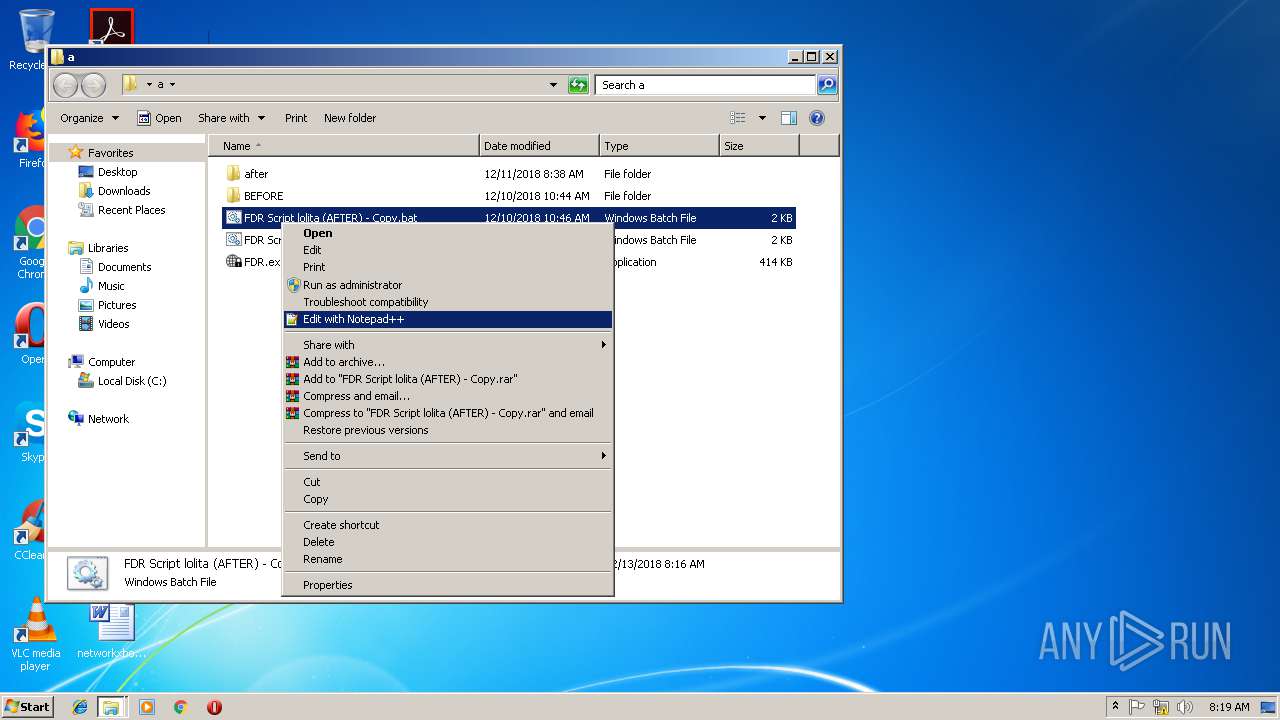The image size is (1280, 720).
Task: Sort by the Name column header
Action: pos(344,146)
